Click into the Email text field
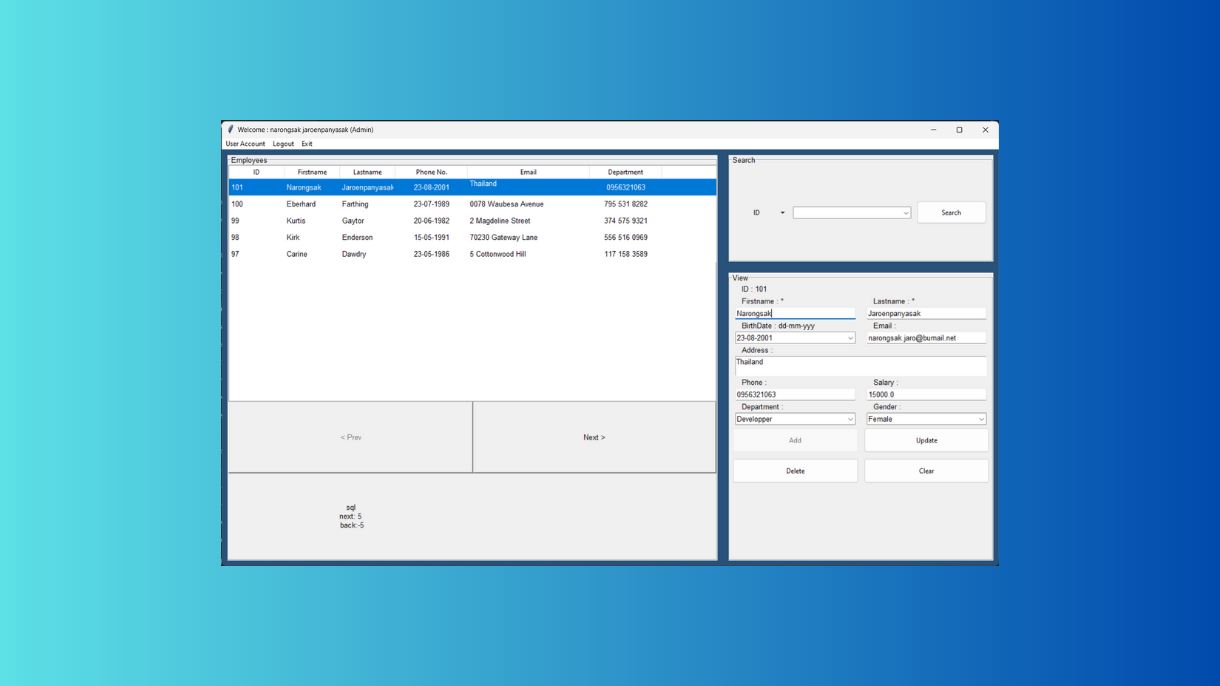 tap(925, 338)
